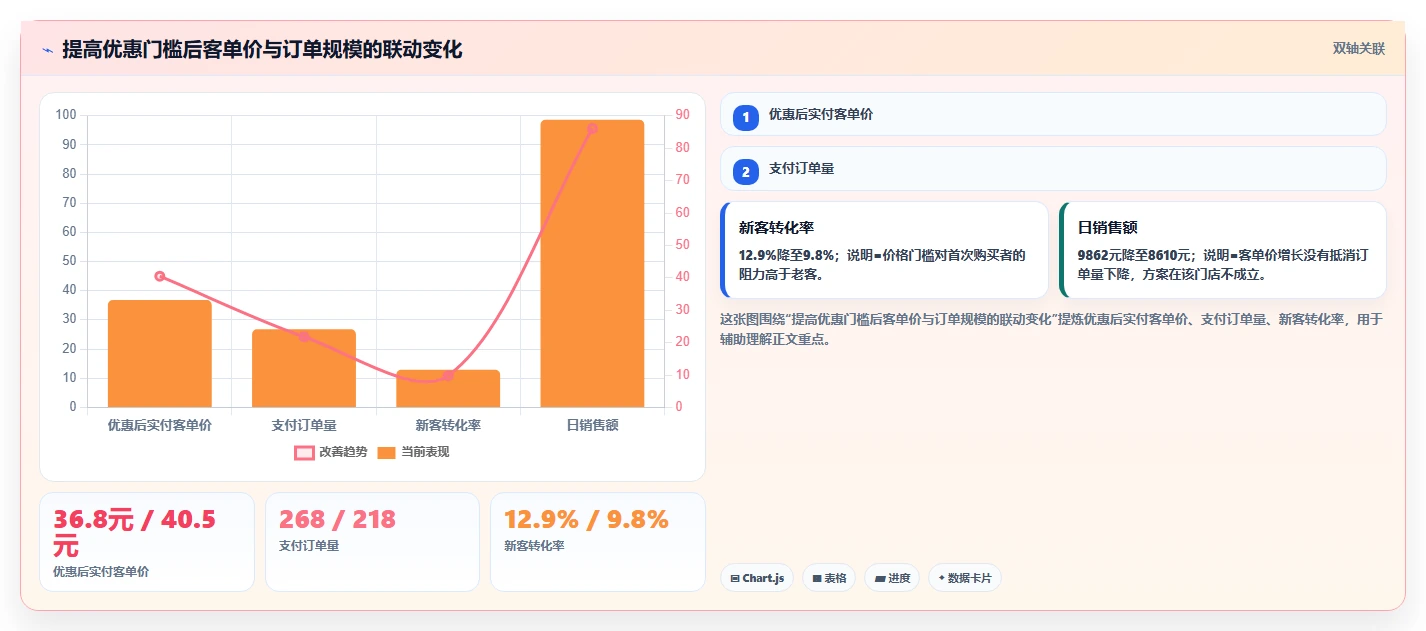Click the x-axis label 支付订单量
Image resolution: width=1426 pixels, height=631 pixels.
[x=304, y=425]
